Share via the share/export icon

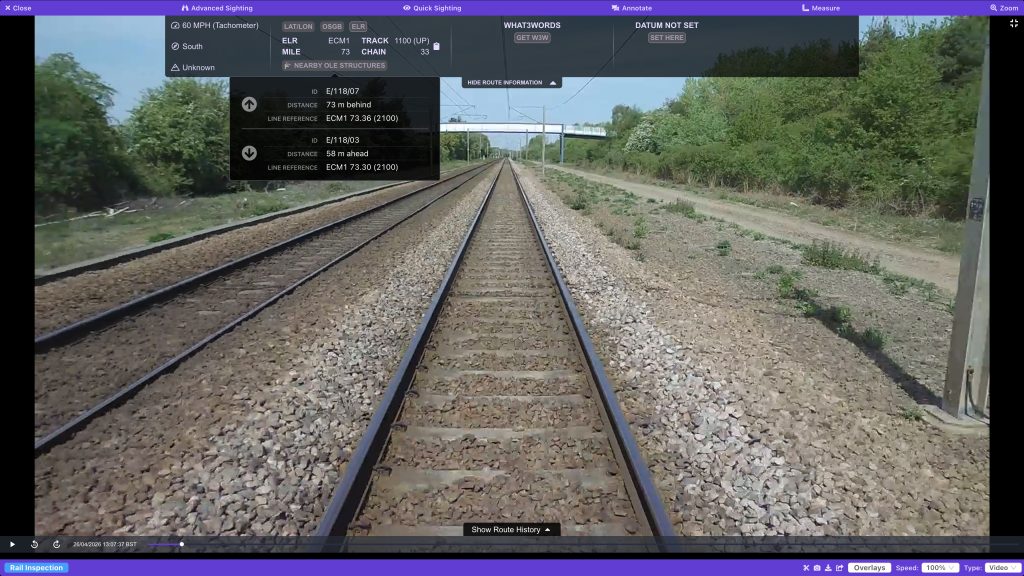[x=840, y=568]
